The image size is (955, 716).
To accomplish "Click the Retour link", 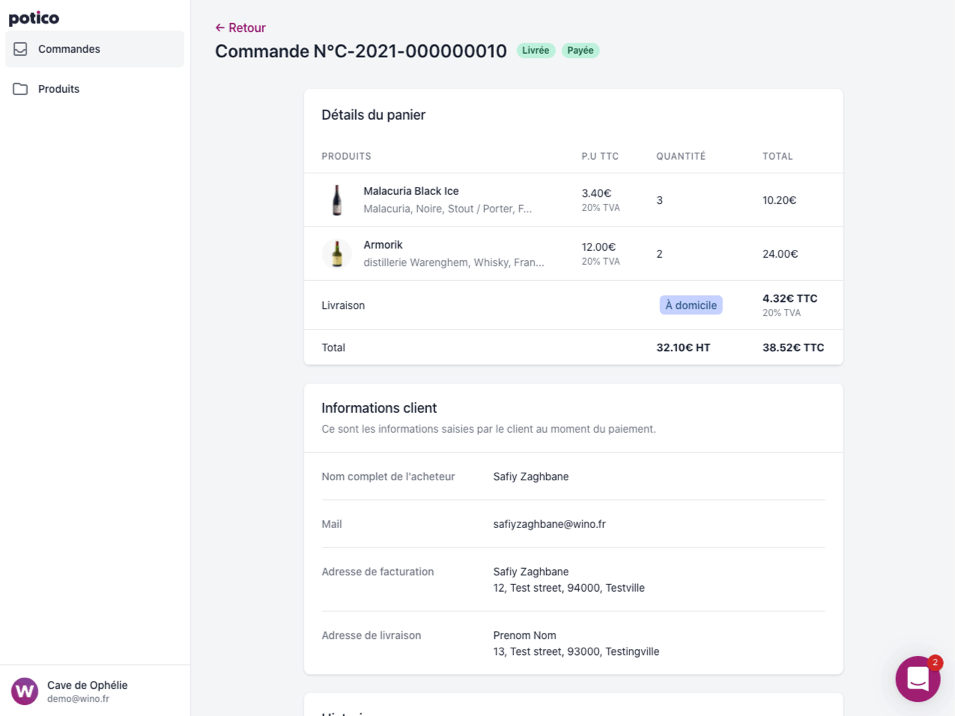I will (240, 27).
